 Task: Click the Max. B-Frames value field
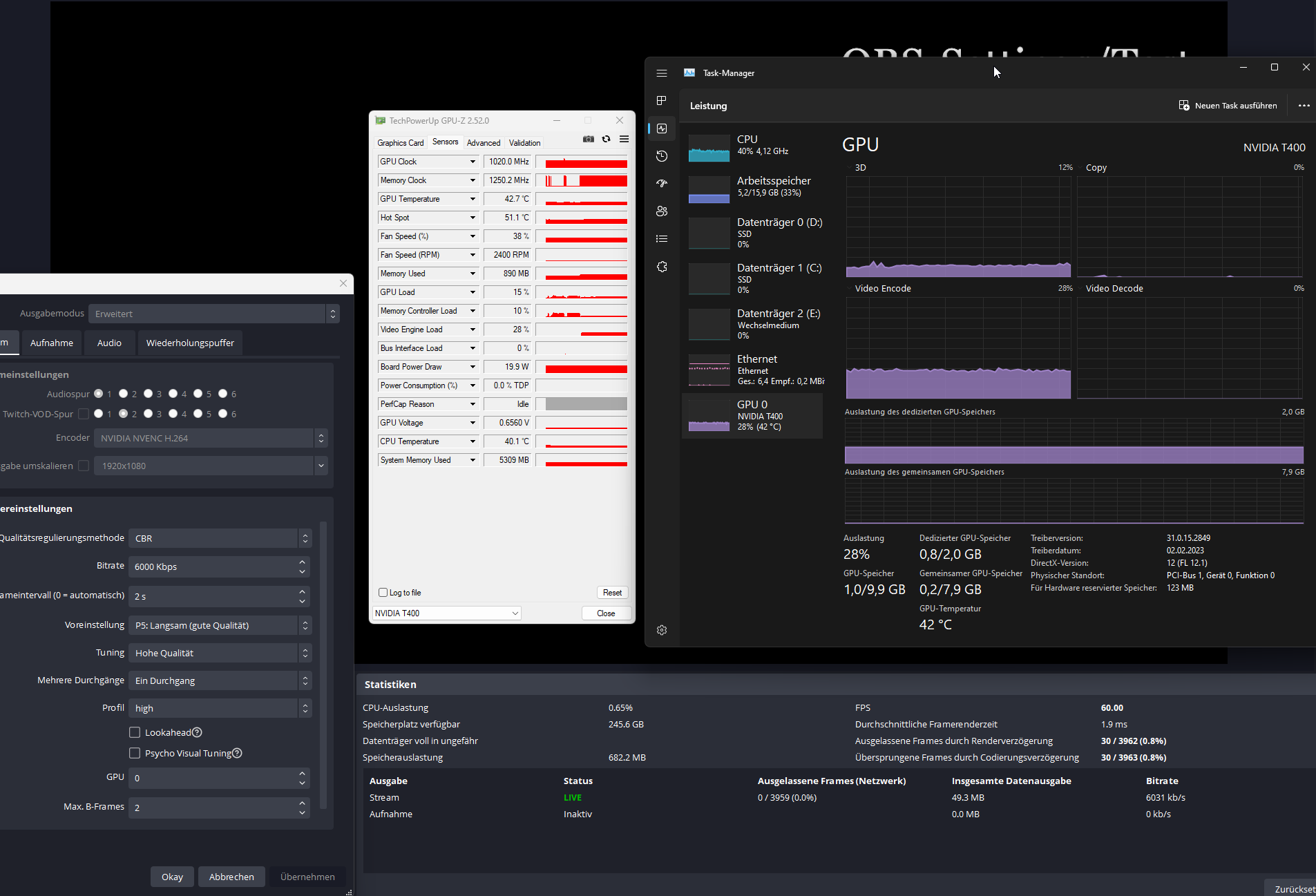coord(219,808)
